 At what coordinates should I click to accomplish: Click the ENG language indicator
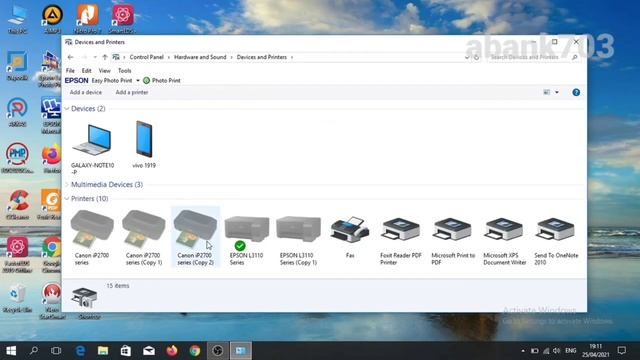(571, 351)
